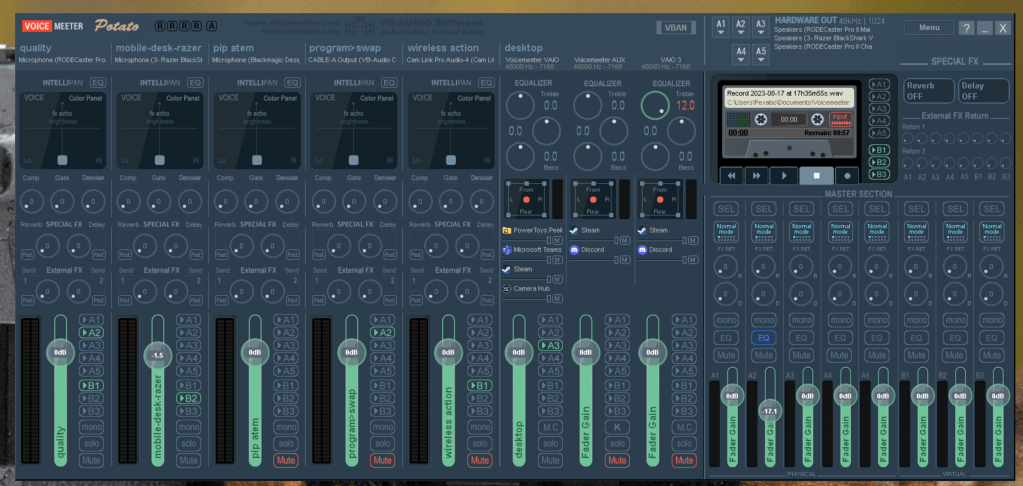Click the recorded file name display
Screen dimensions: 1023x486
pos(789,98)
